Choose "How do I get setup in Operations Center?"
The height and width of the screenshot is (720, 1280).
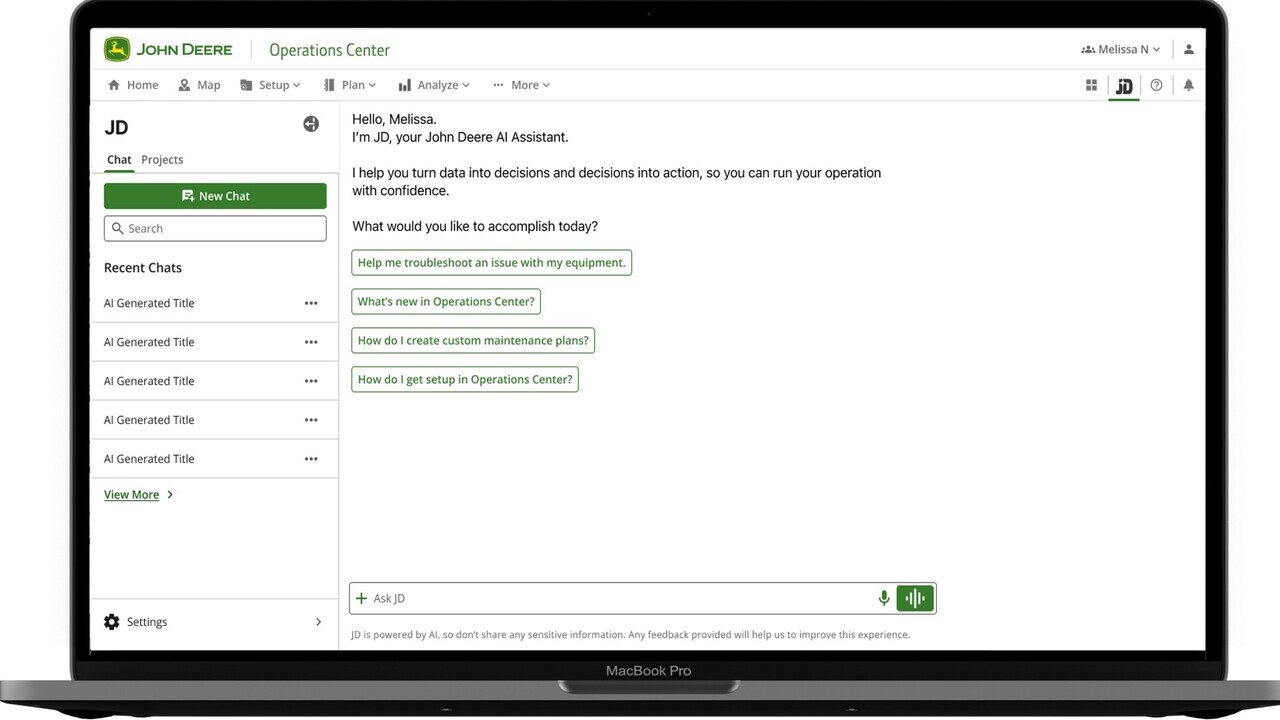[465, 380]
